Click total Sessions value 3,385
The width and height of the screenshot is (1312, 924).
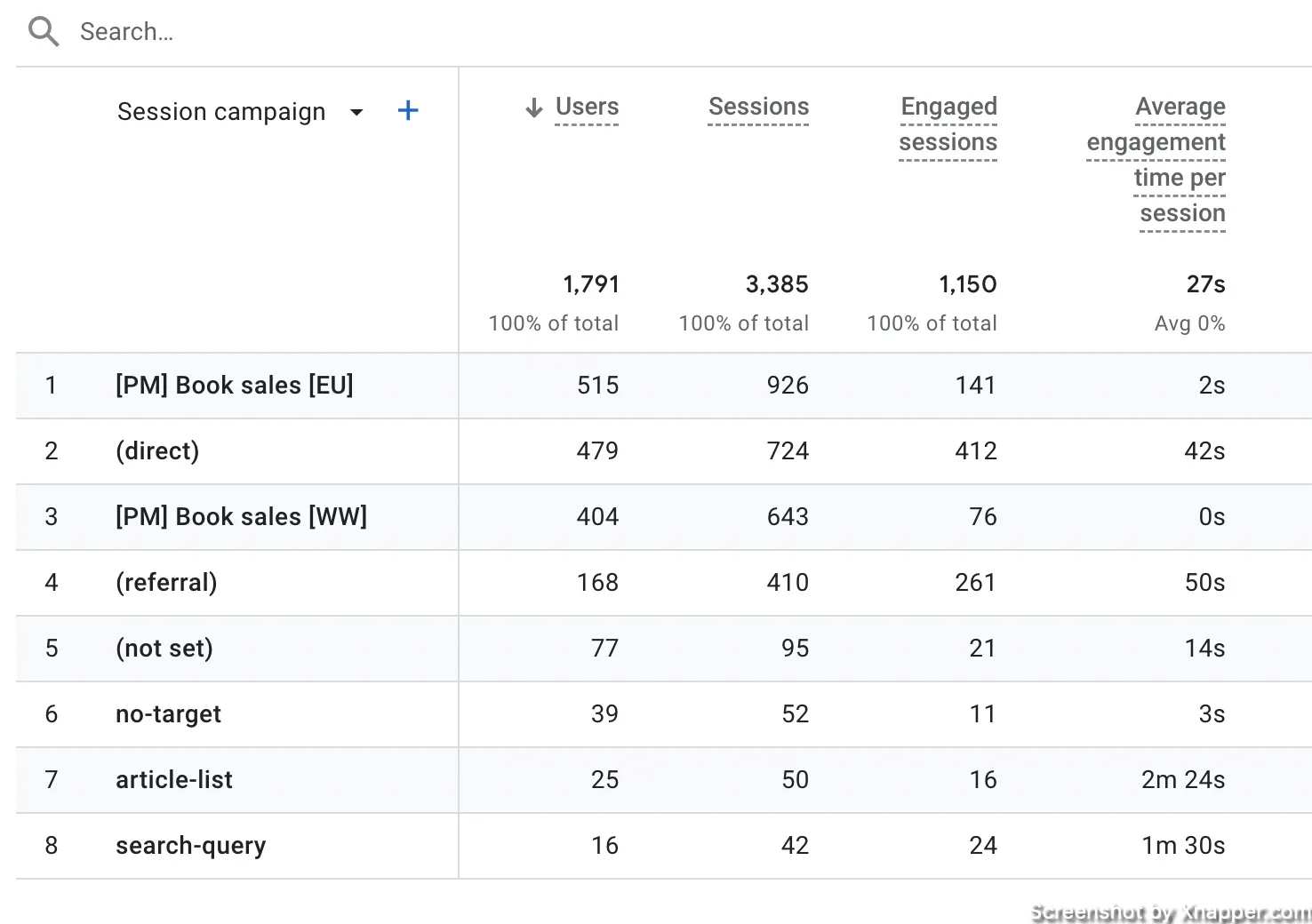pyautogui.click(x=777, y=284)
